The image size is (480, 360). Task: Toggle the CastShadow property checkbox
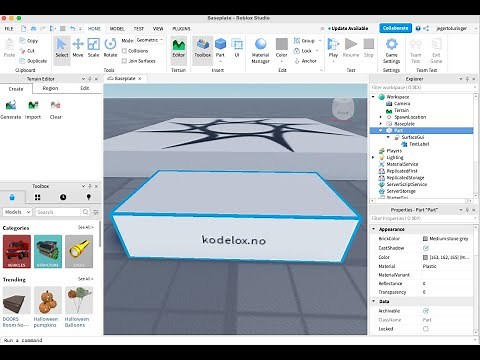click(x=426, y=248)
